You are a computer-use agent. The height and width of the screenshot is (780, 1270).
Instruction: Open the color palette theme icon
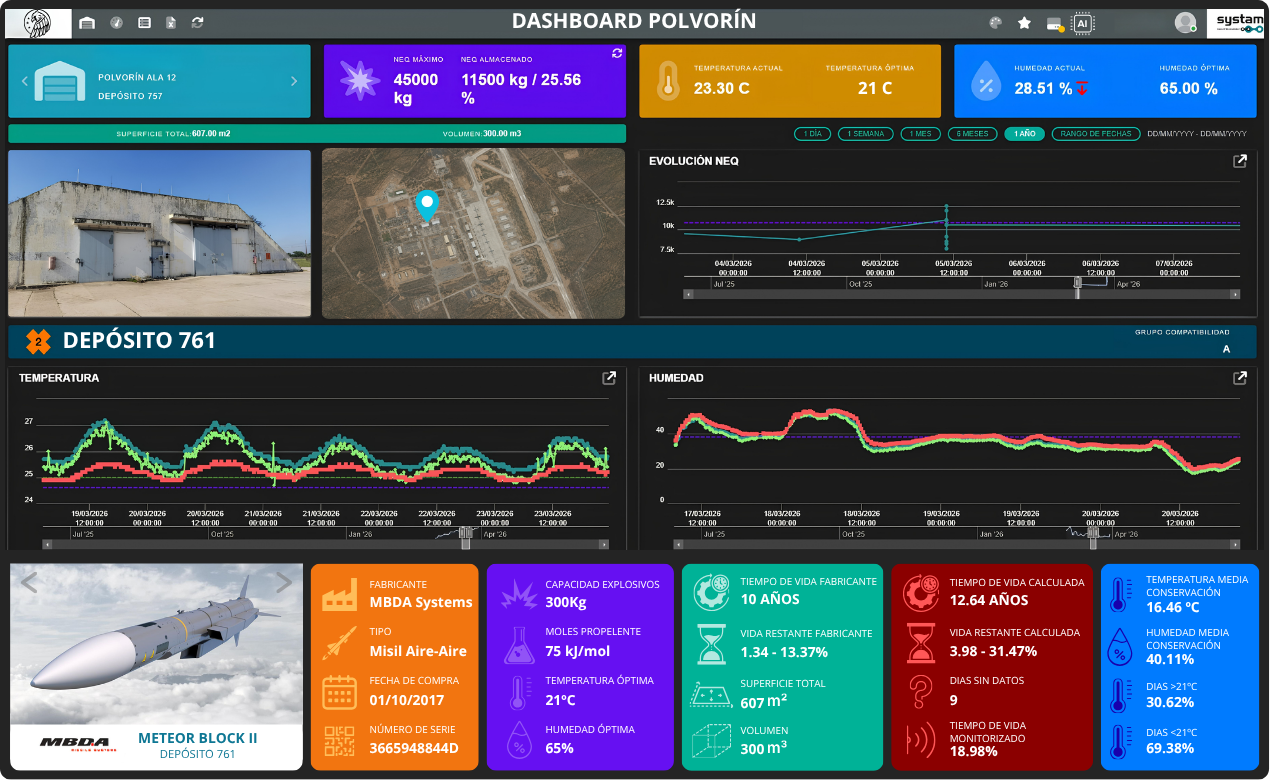[x=995, y=22]
